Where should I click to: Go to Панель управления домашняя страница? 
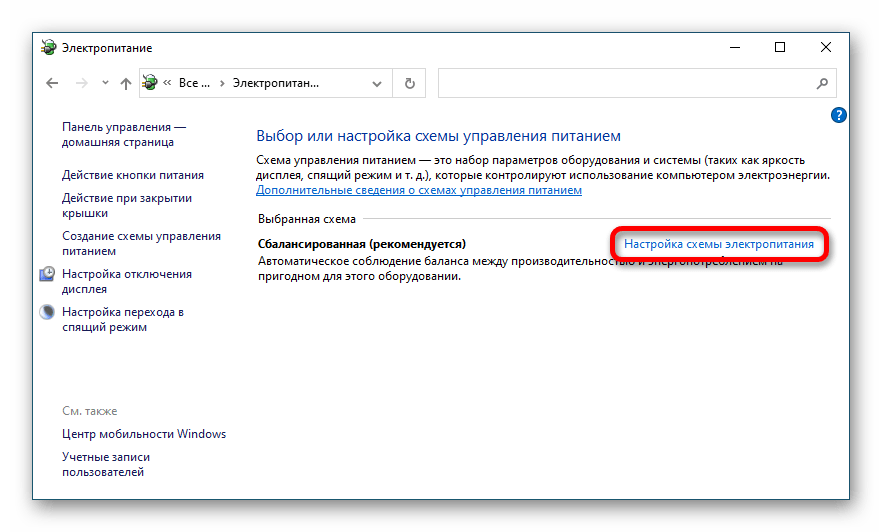[124, 135]
